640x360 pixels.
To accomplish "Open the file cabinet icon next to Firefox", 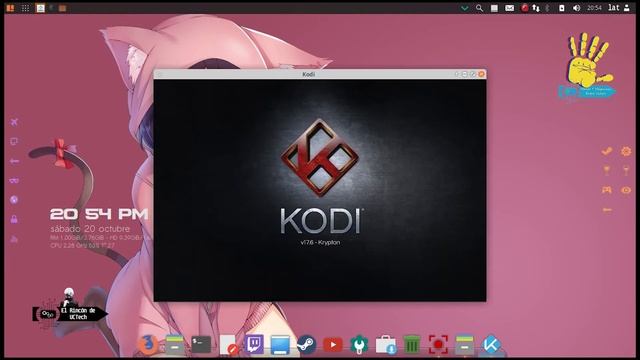I will [x=175, y=344].
